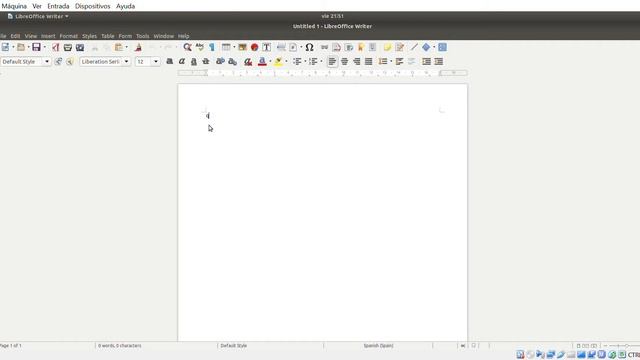Open the Insert menu
Image resolution: width=640 pixels, height=360 pixels.
(48, 36)
